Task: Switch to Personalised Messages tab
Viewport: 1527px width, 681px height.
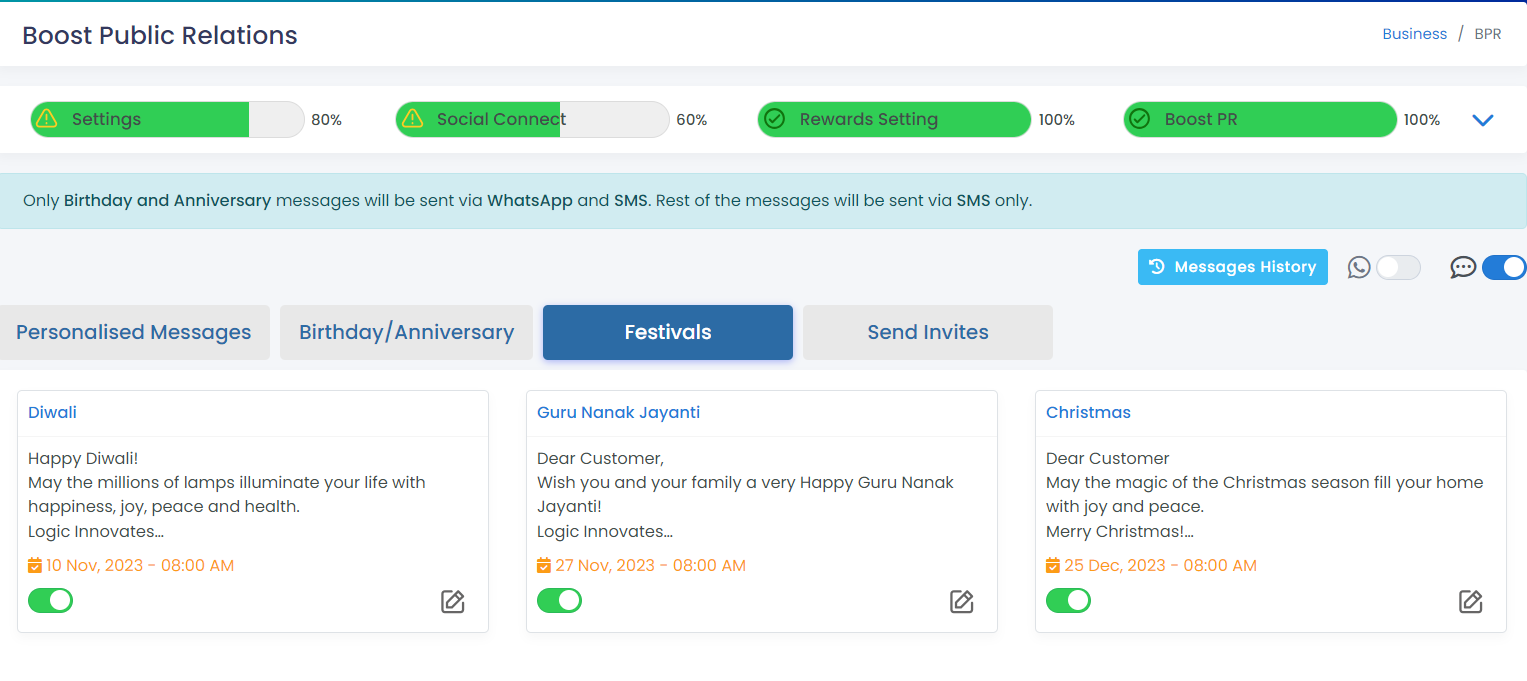Action: pos(134,332)
